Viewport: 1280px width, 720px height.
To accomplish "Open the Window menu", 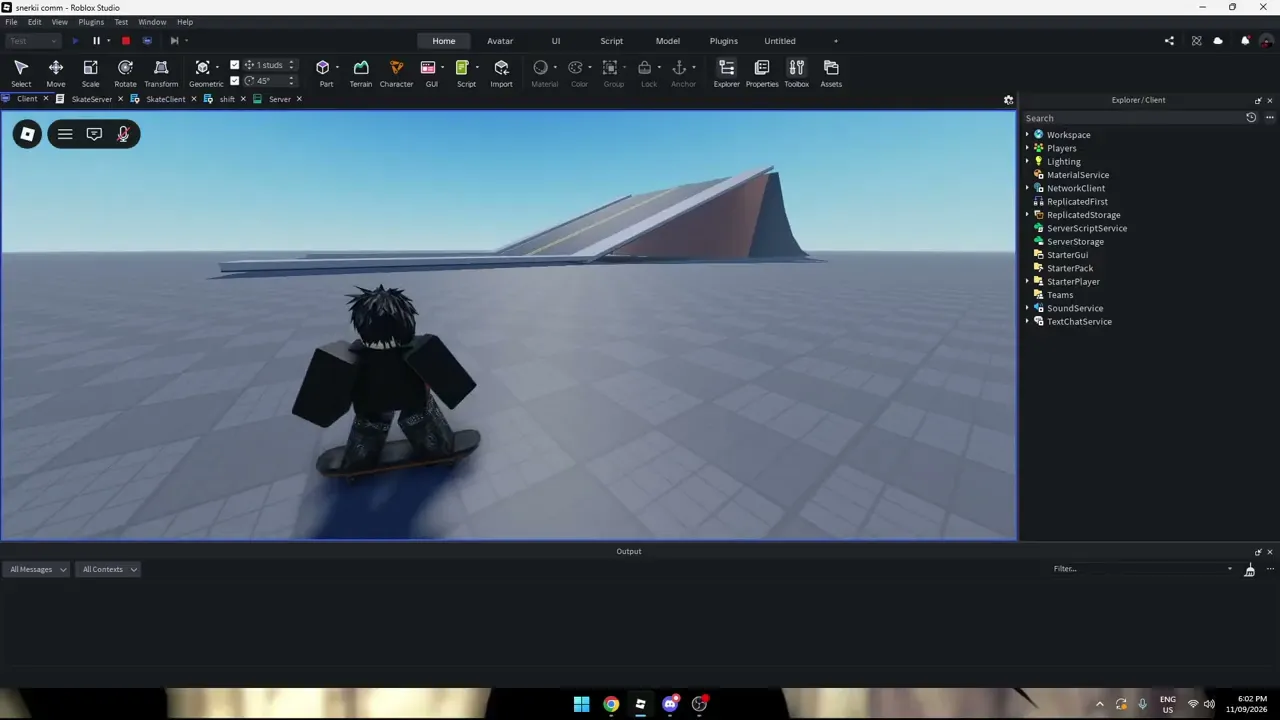I will tap(152, 22).
